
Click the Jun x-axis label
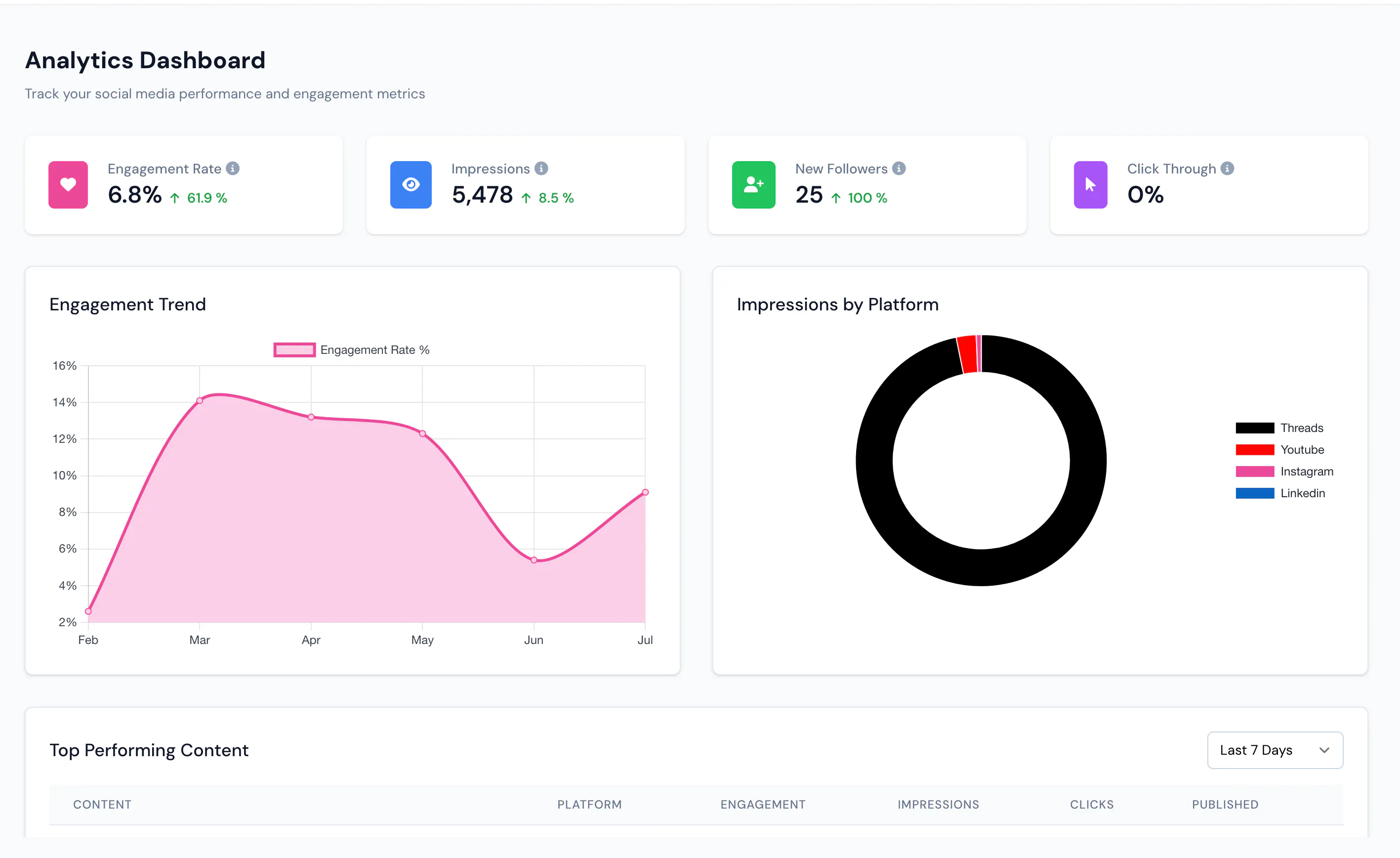click(x=534, y=640)
